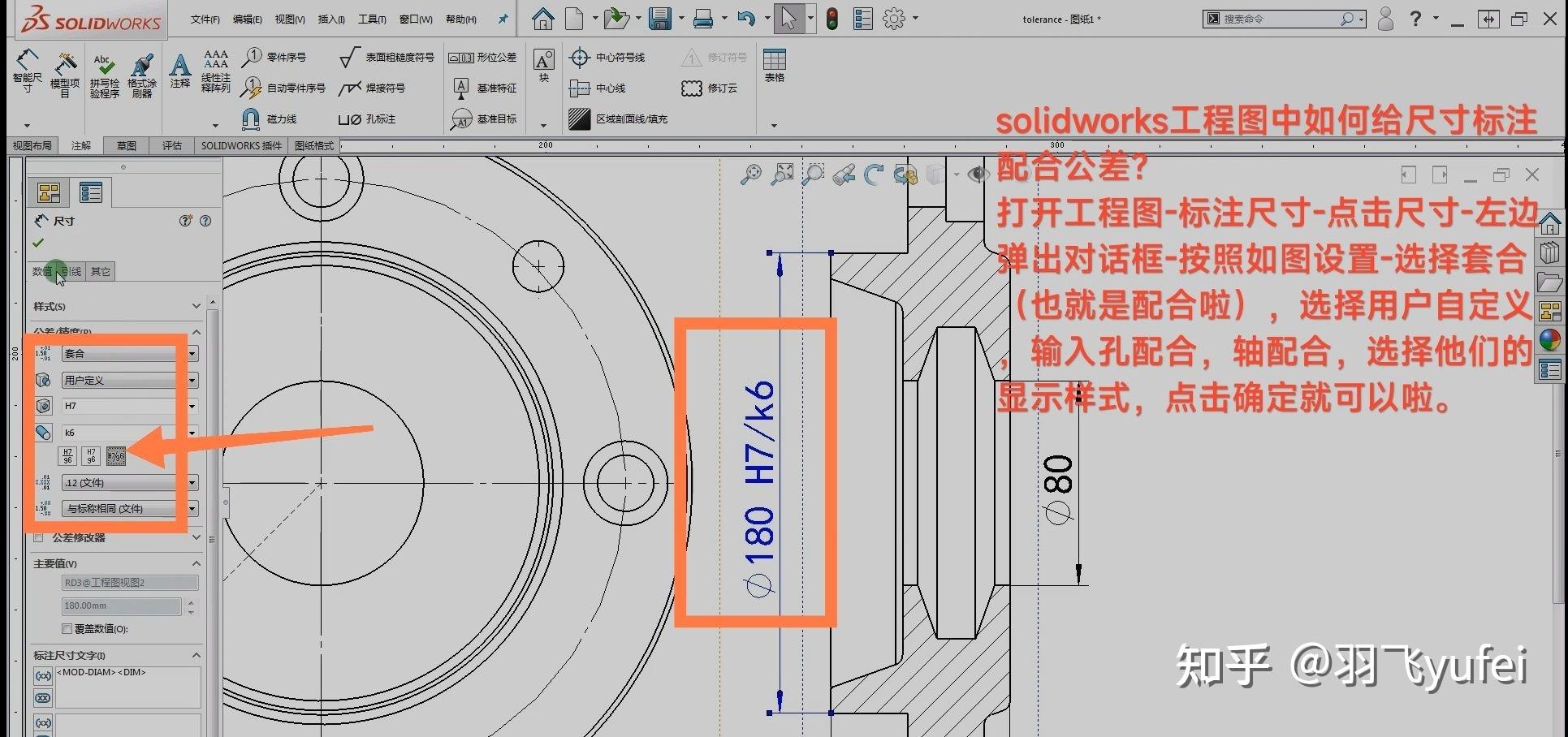This screenshot has height=737, width=1568.
Task: Select the Smart Dimension tool
Action: click(27, 71)
